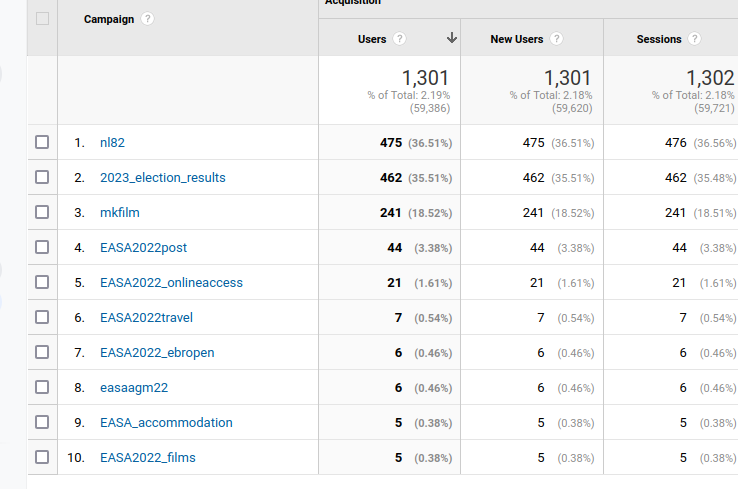Click the Users value 241 for mkfilm

pos(391,213)
